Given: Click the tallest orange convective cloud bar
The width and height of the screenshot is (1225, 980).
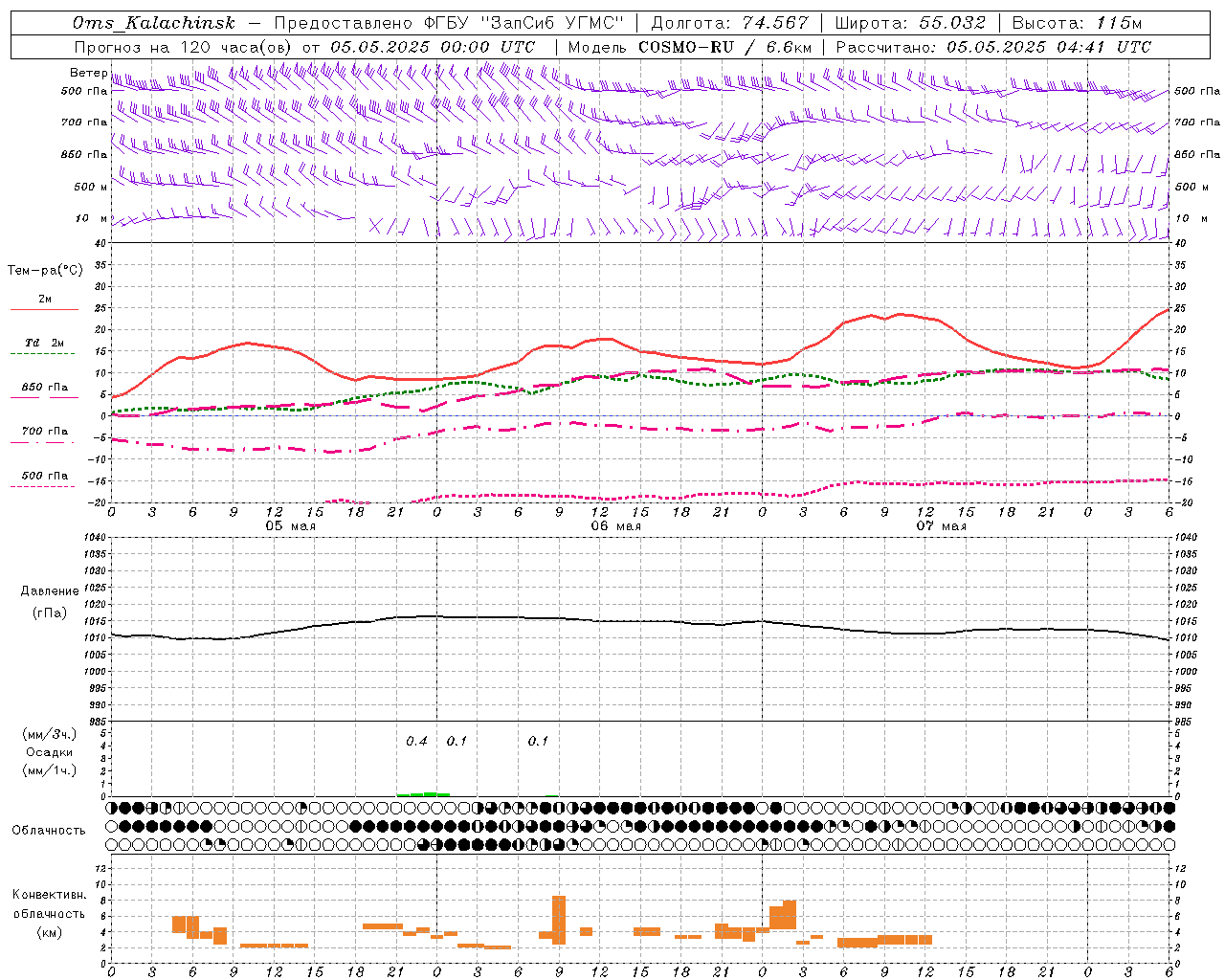Looking at the screenshot, I should point(559,920).
